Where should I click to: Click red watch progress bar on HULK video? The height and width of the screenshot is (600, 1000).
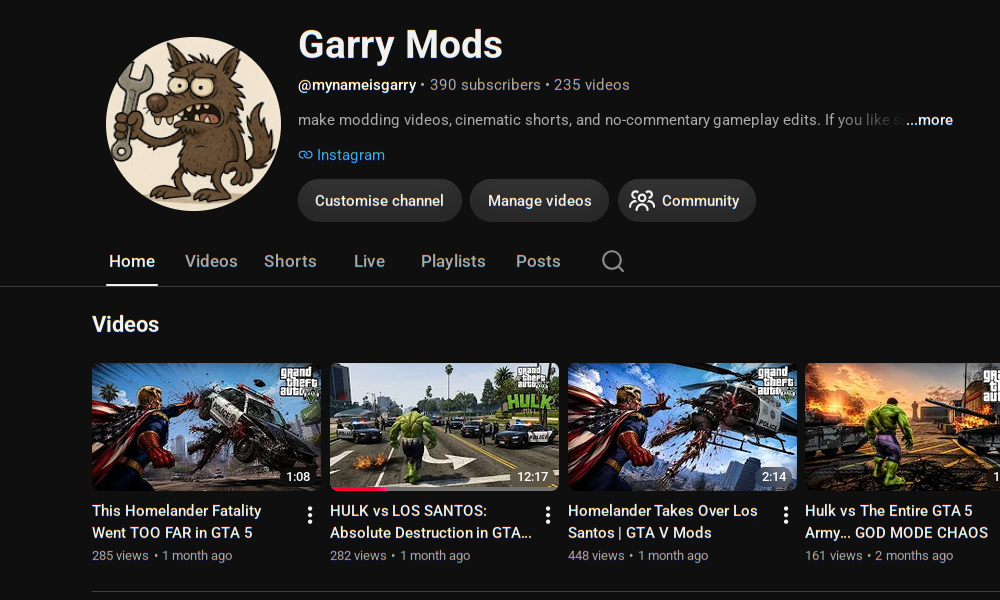click(x=358, y=488)
